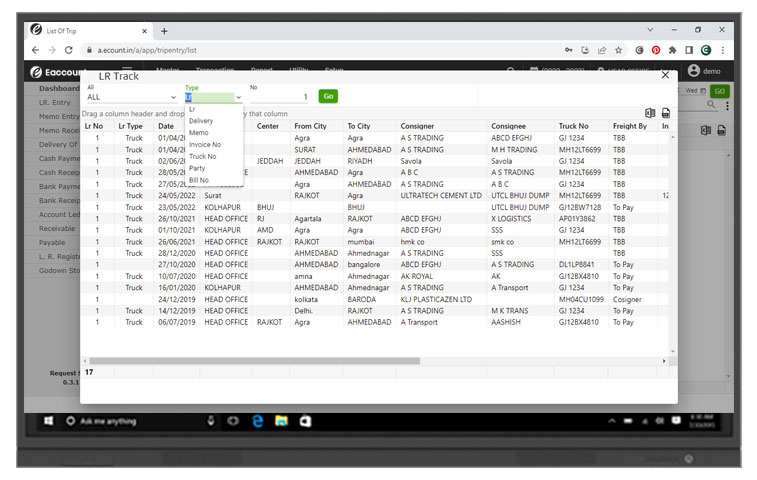Screen dimensions: 757x480
Task: Select Lr from the Type list
Action: click(x=192, y=109)
